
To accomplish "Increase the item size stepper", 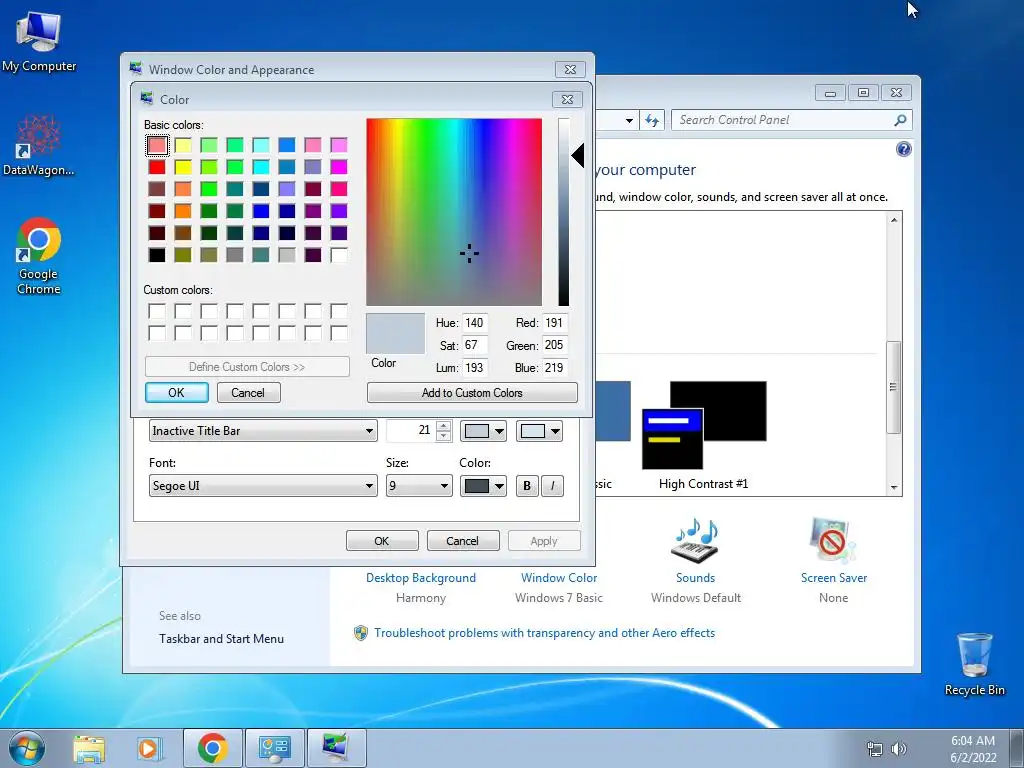I will [443, 426].
